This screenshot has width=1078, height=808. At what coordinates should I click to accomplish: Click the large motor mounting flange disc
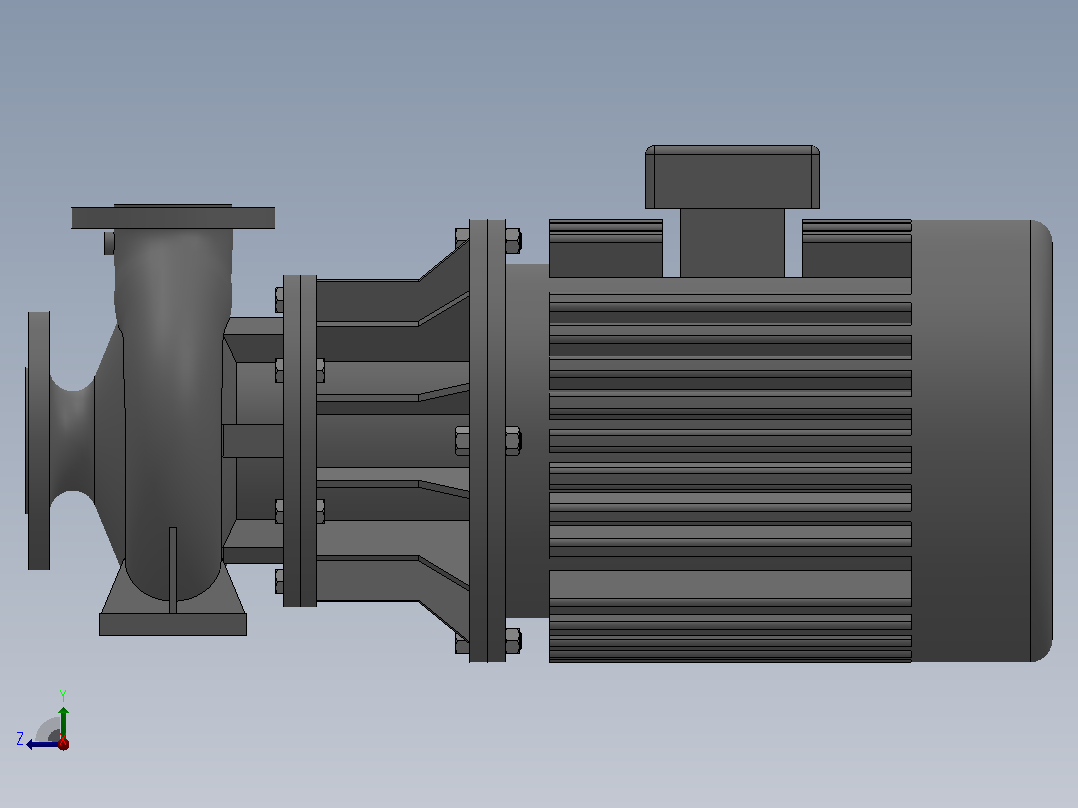pos(487,441)
